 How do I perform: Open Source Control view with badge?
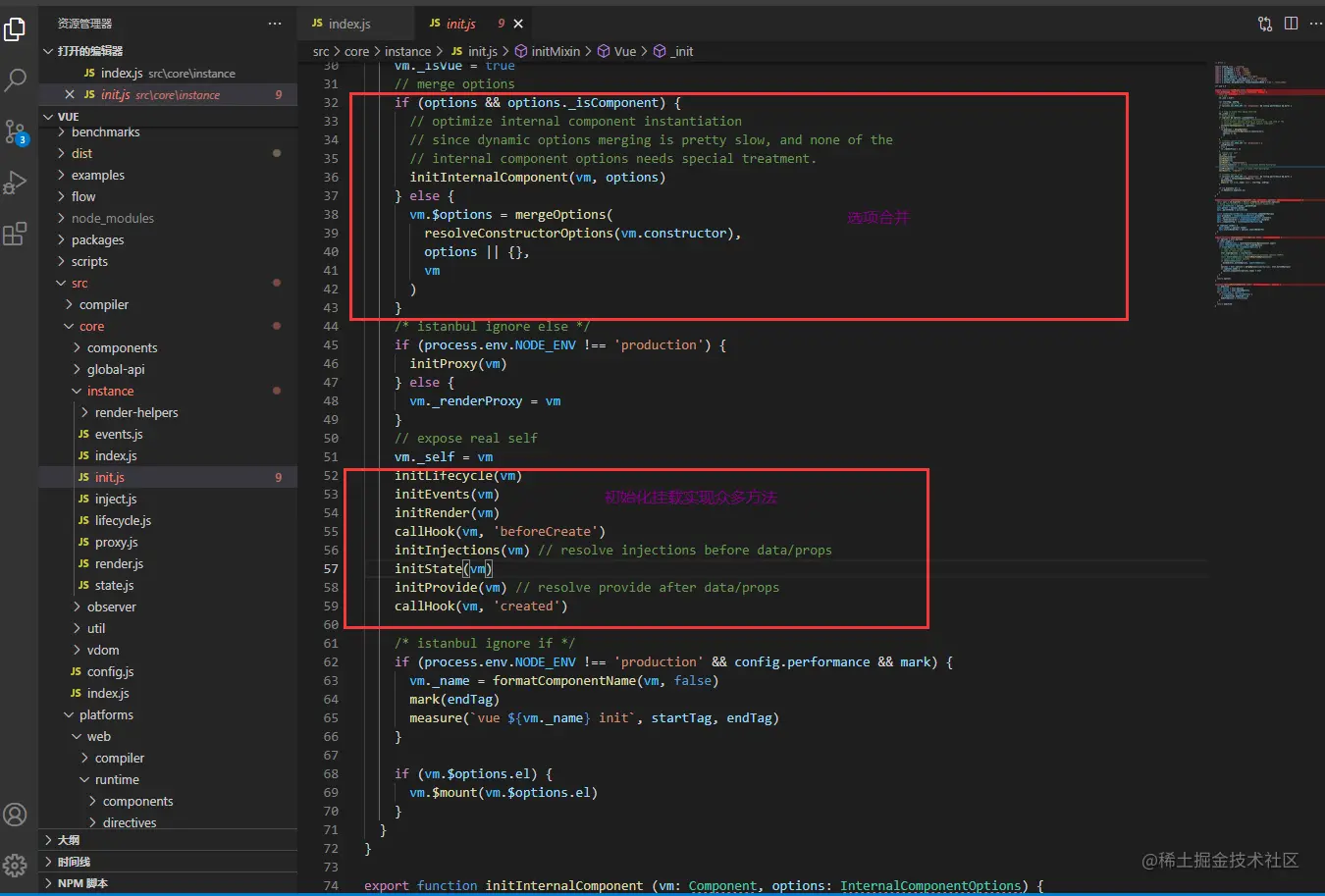click(16, 132)
